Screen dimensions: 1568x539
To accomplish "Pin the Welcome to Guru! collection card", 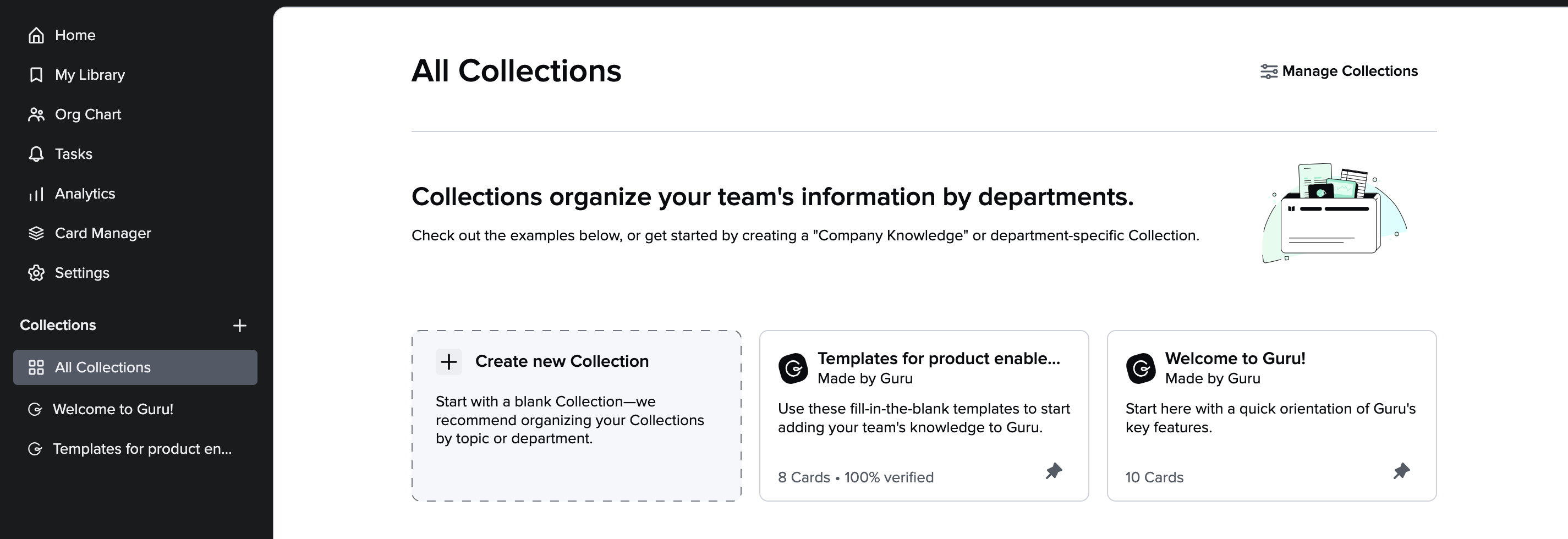I will (1401, 471).
